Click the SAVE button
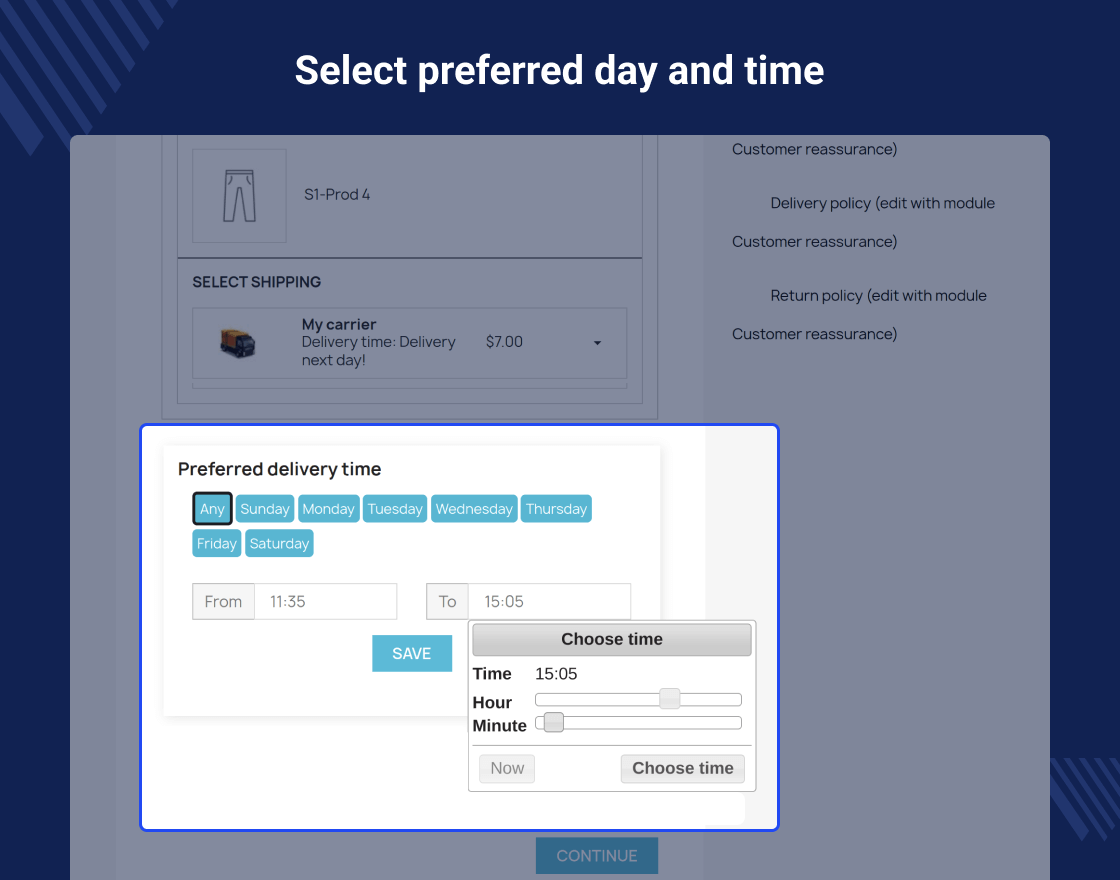 [x=412, y=653]
